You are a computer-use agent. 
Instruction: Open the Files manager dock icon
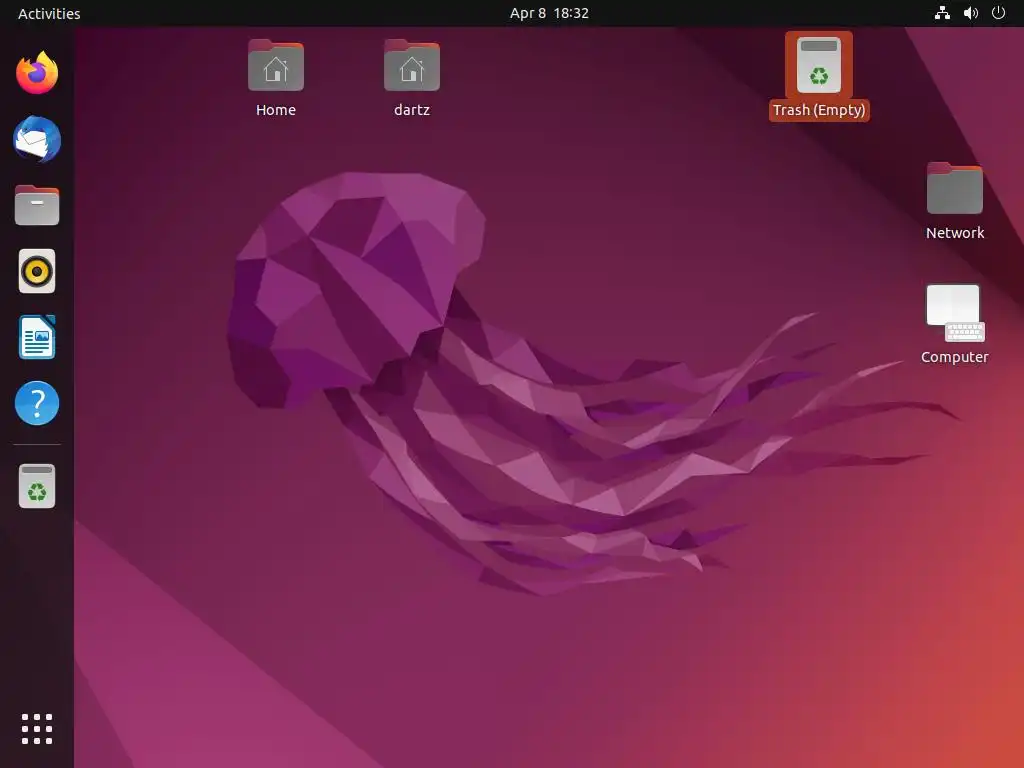coord(37,205)
